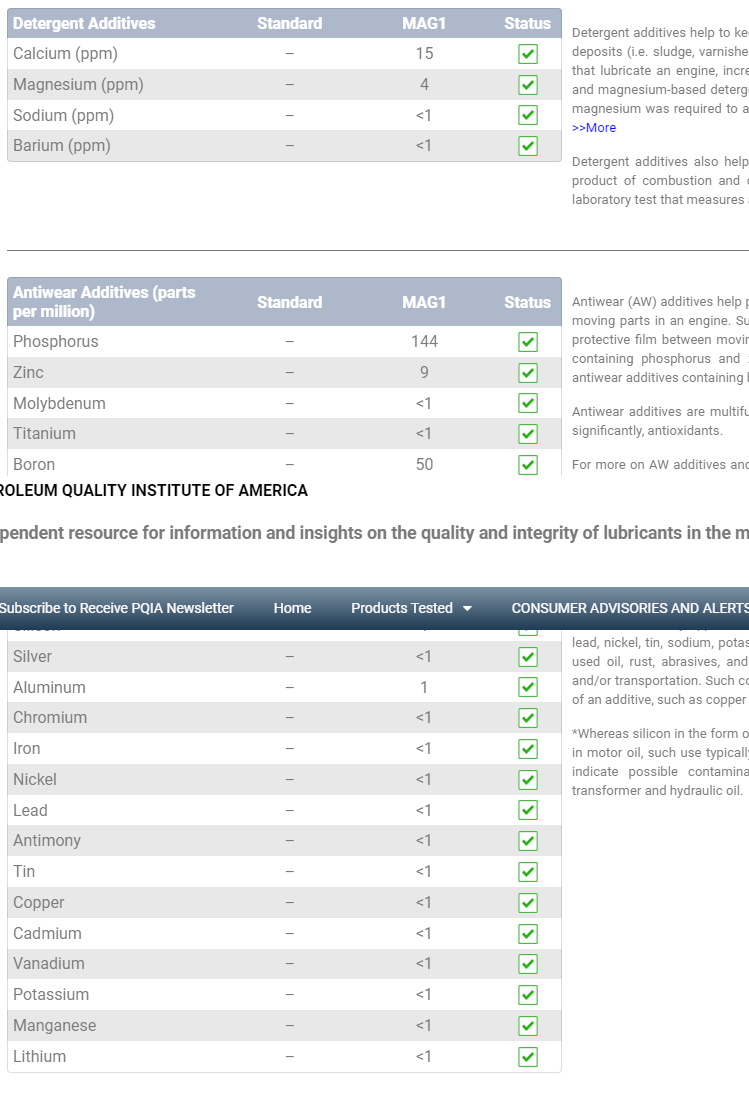The image size is (749, 1095).
Task: Click the Titanium status checkmark icon
Action: coord(528,434)
